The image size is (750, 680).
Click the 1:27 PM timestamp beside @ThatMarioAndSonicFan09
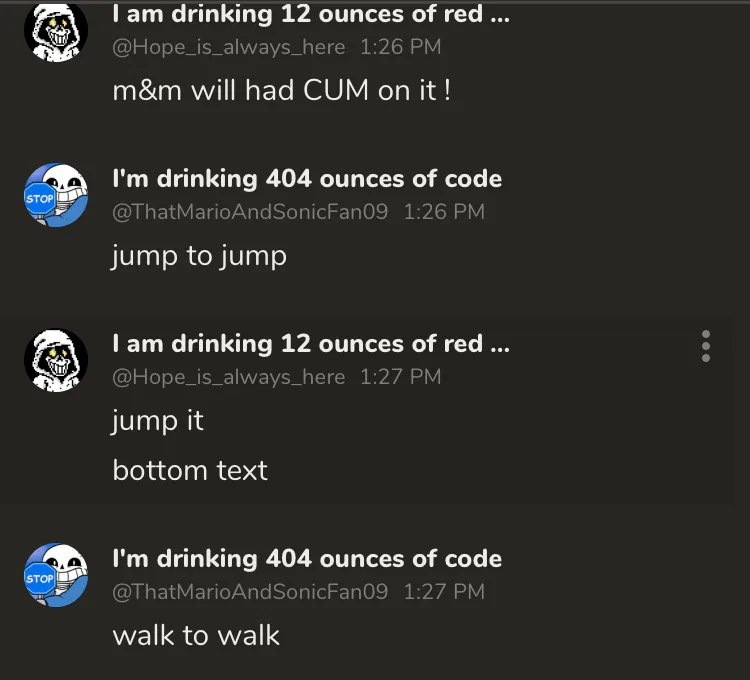pos(444,592)
